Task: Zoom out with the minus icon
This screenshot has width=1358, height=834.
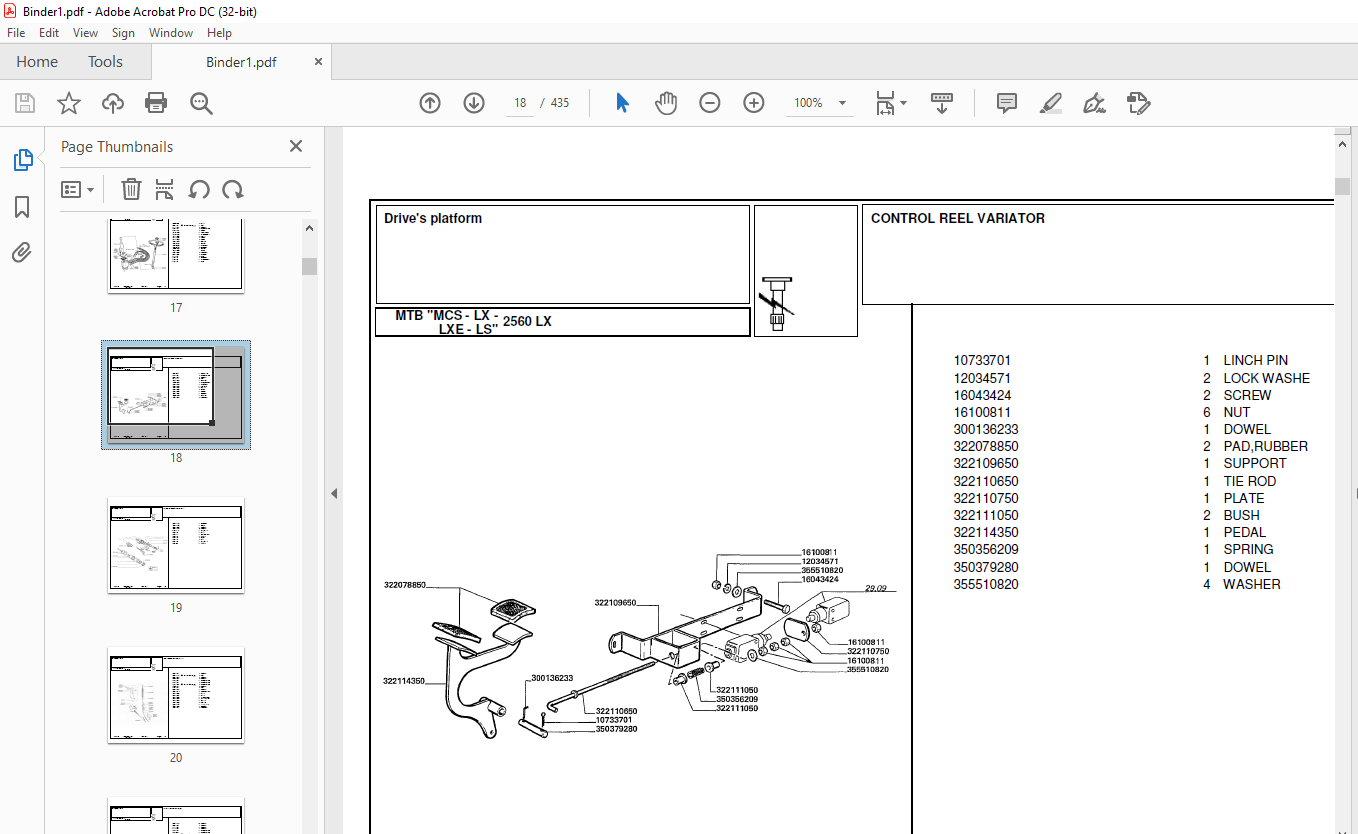Action: (710, 103)
